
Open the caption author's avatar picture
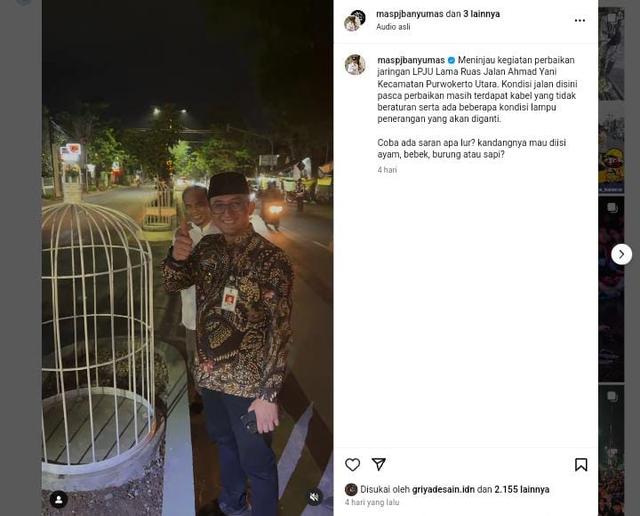point(355,64)
